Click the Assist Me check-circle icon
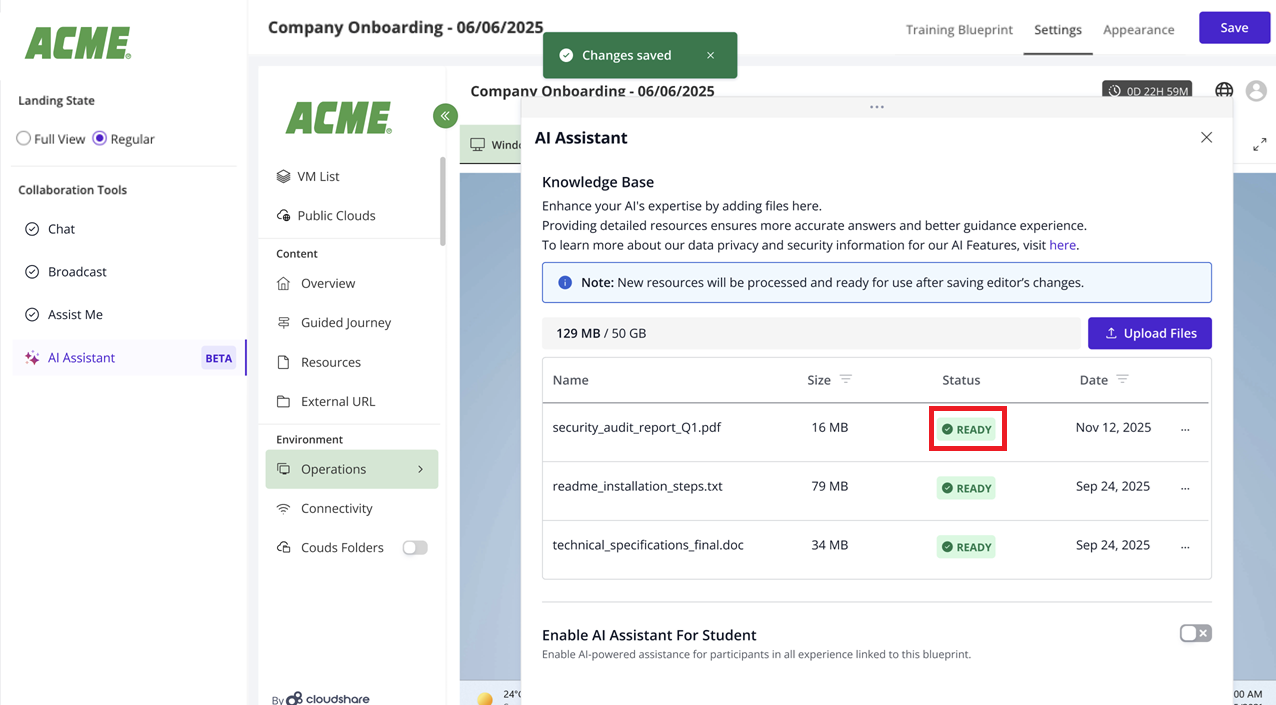This screenshot has height=705, width=1276. click(x=32, y=315)
